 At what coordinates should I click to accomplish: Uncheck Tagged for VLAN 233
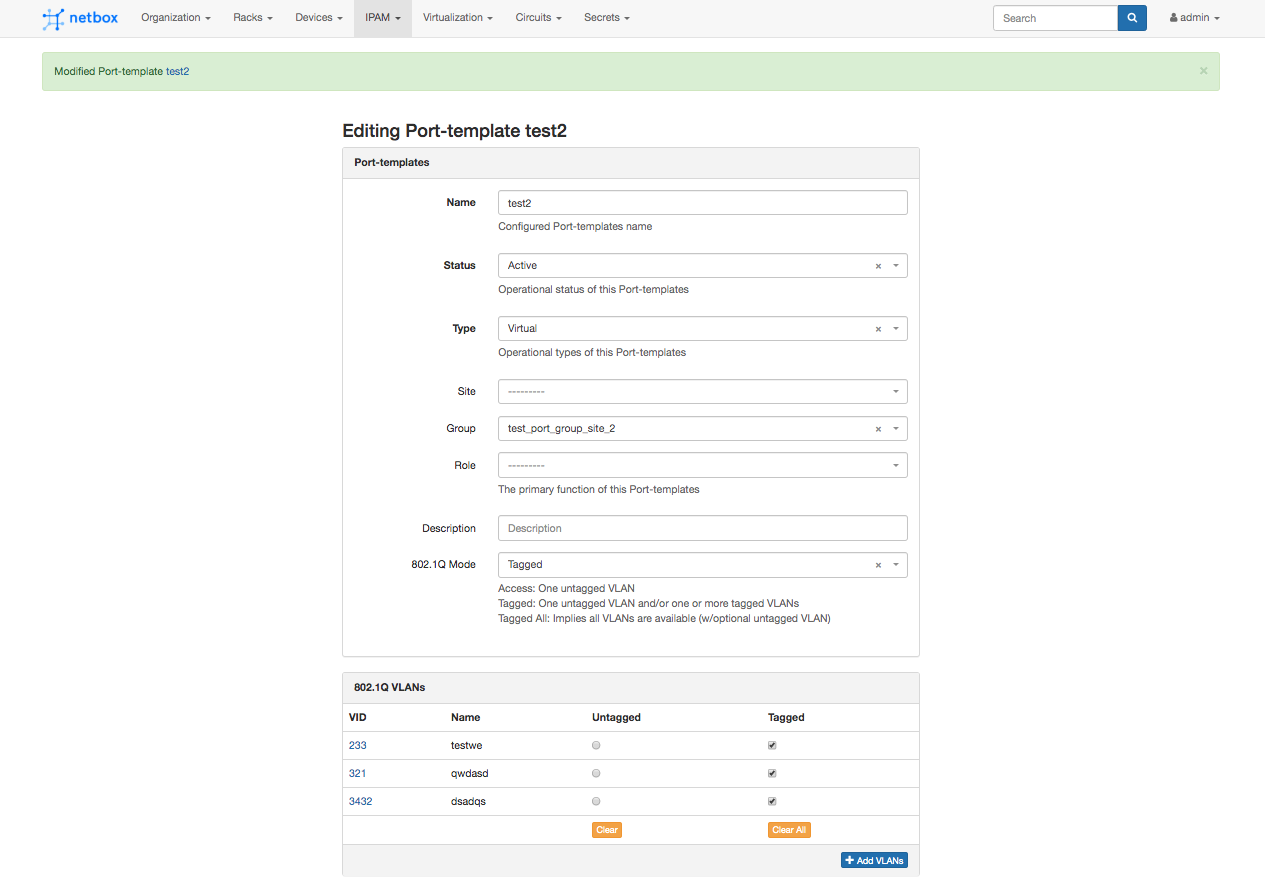(x=772, y=745)
